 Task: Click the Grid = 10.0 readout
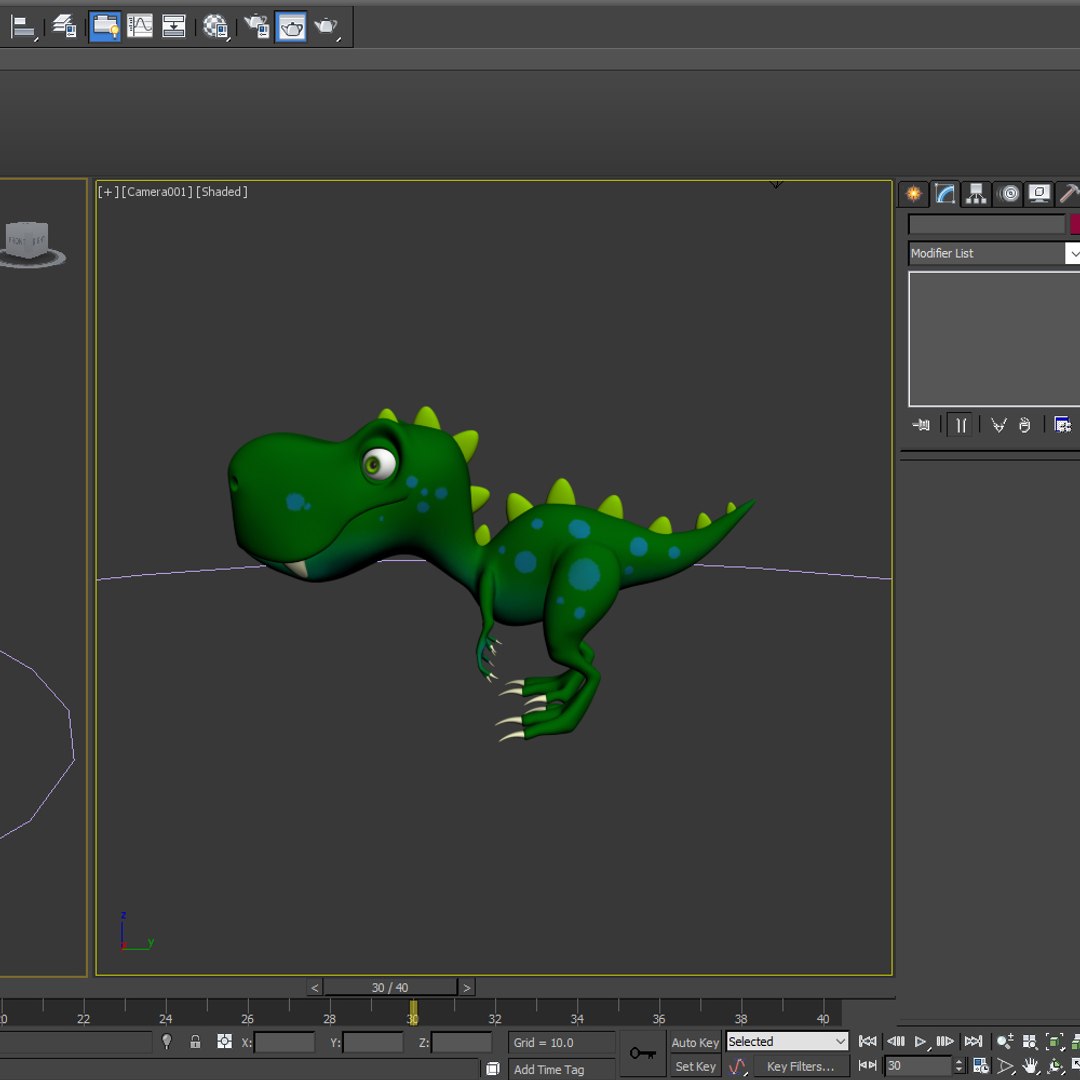click(x=562, y=1042)
